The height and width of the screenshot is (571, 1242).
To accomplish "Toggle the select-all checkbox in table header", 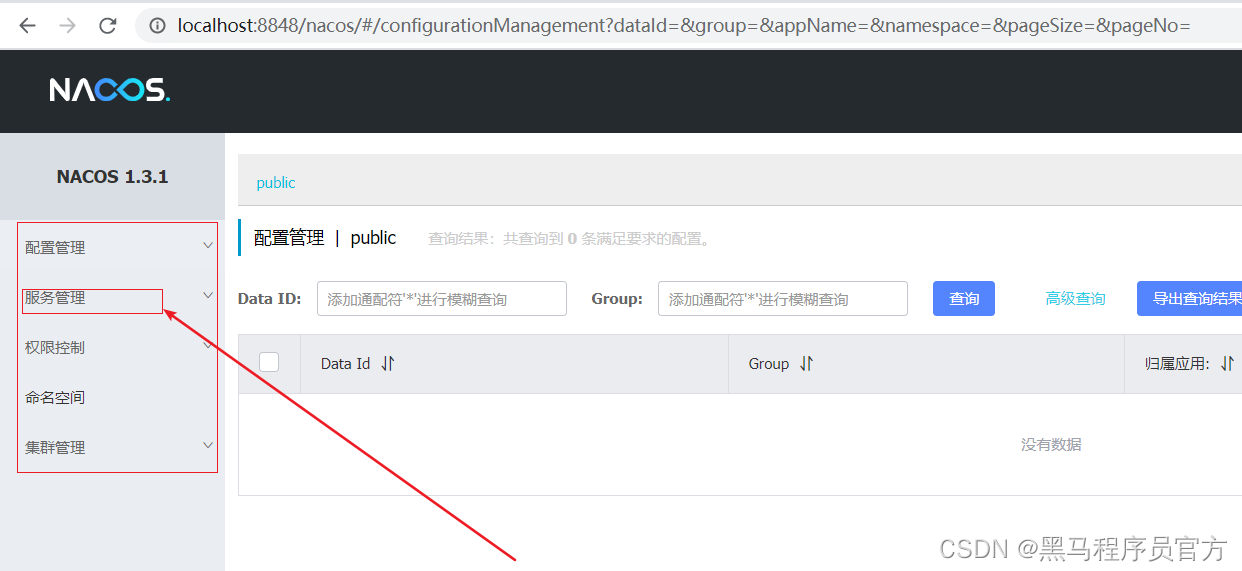I will pyautogui.click(x=269, y=362).
